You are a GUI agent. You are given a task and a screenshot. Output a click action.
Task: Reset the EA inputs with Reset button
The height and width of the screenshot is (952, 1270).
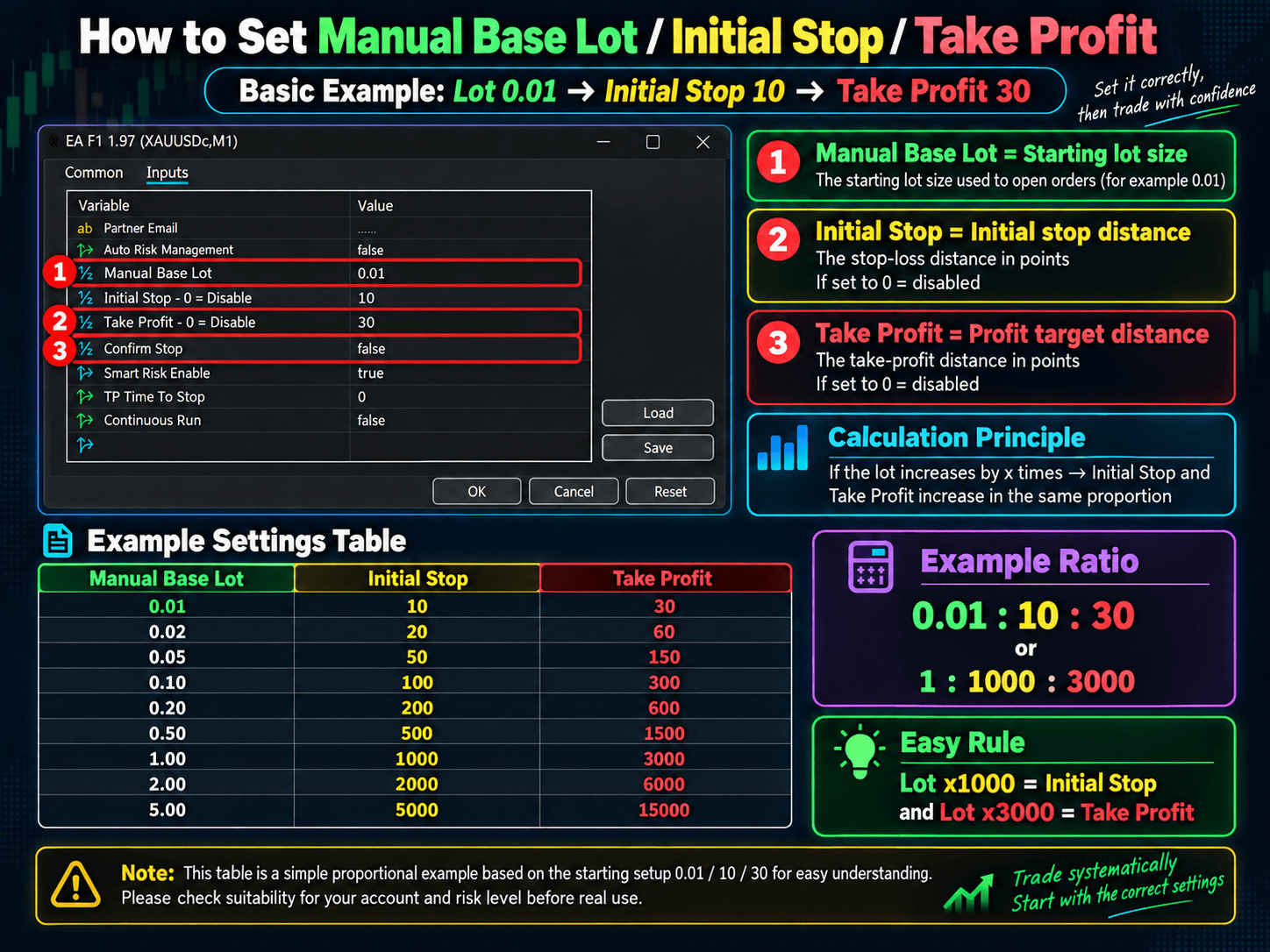coord(670,492)
